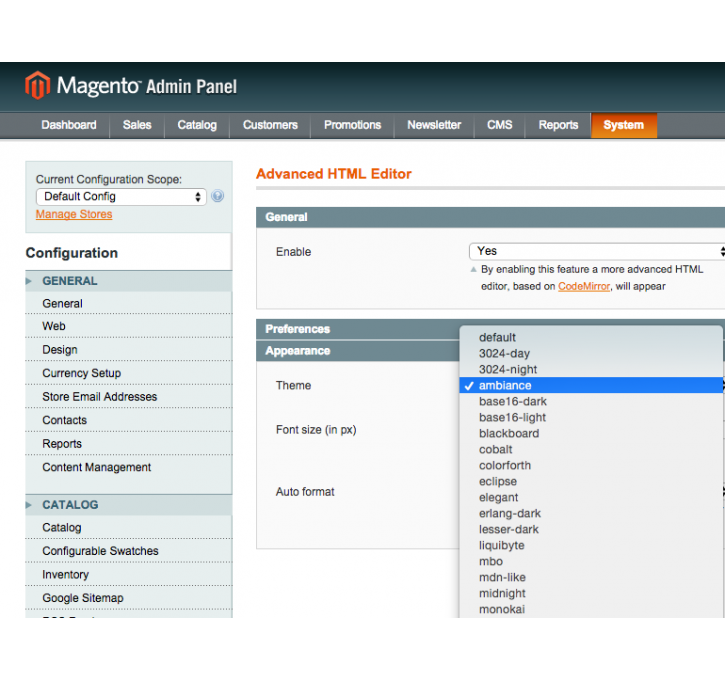Open the Dashboard menu
The width and height of the screenshot is (725, 680).
pyautogui.click(x=69, y=125)
